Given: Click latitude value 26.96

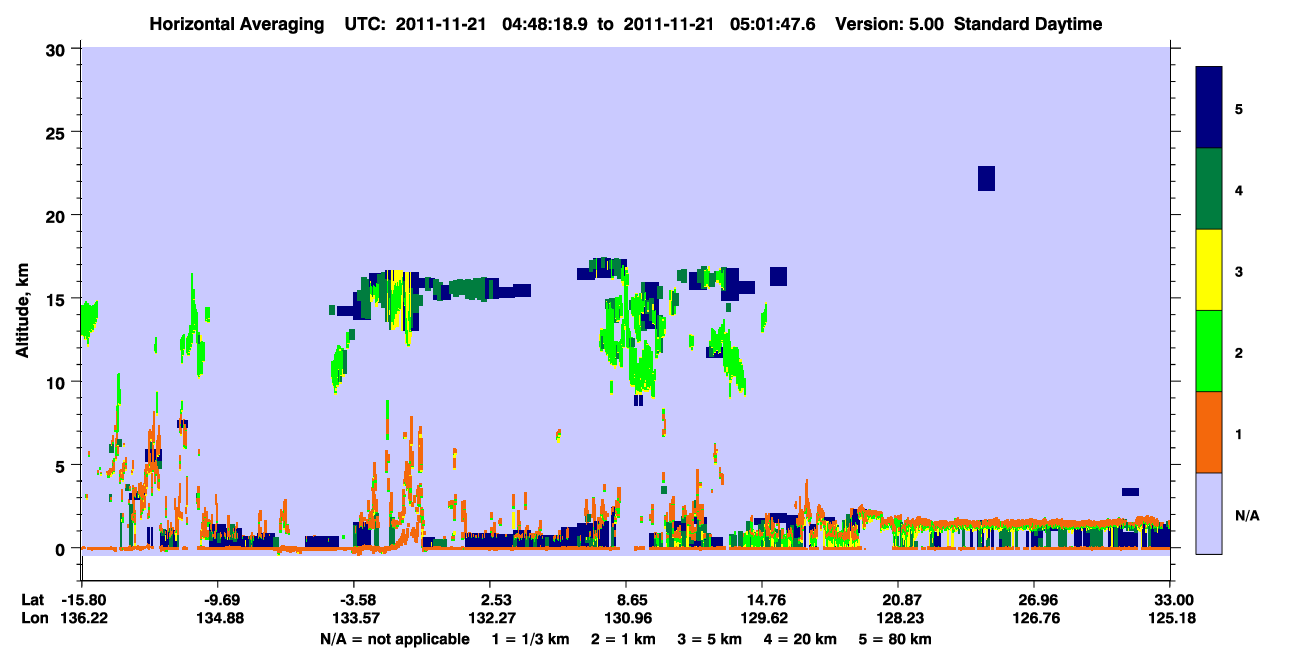Looking at the screenshot, I should (1034, 599).
